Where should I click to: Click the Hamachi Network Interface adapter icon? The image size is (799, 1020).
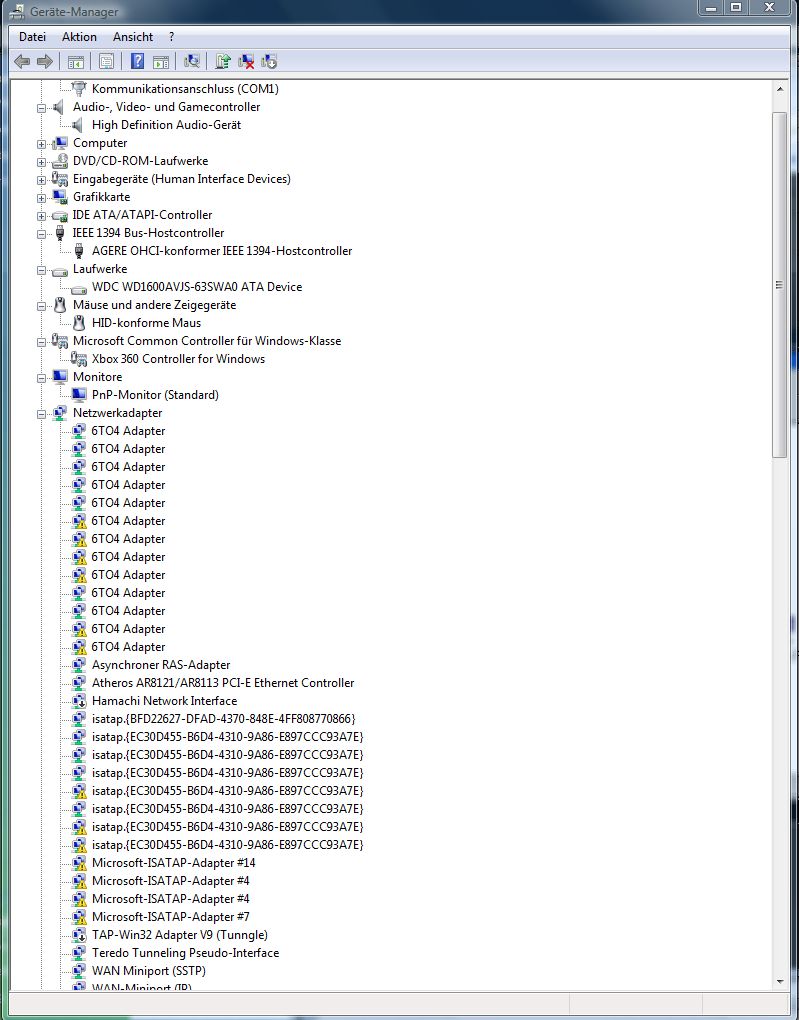pos(79,701)
